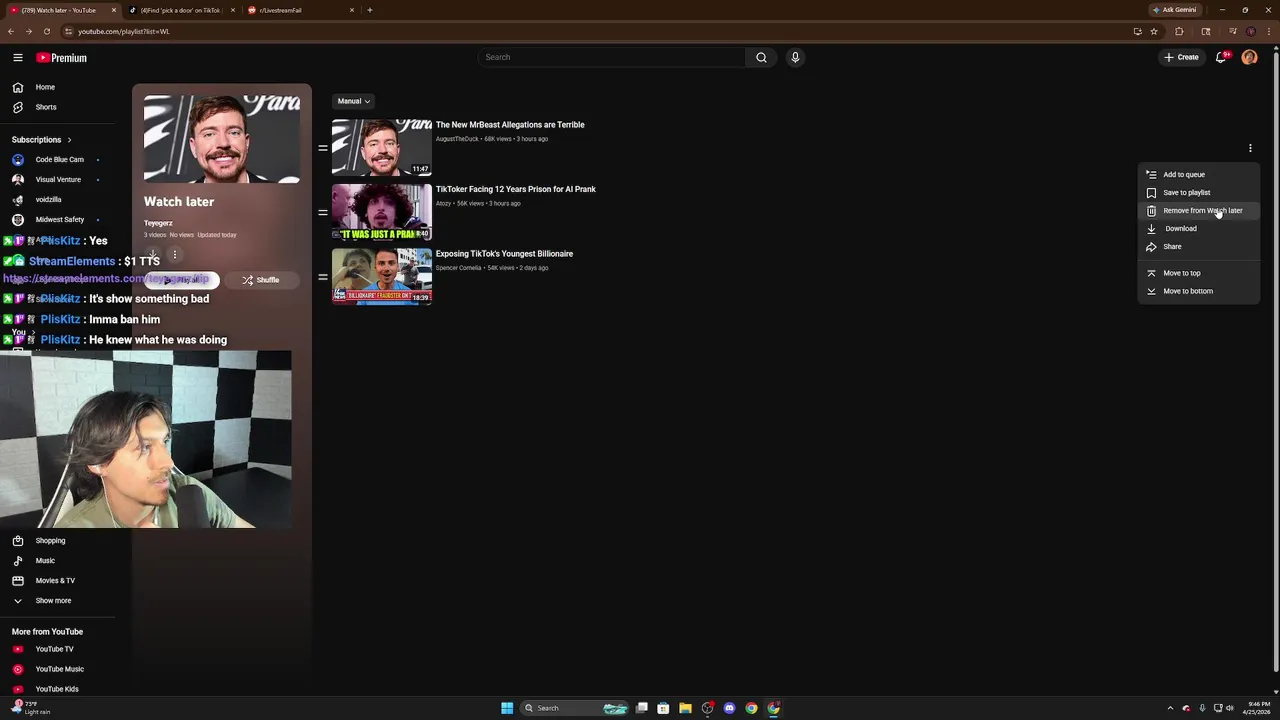This screenshot has width=1280, height=720.
Task: Open File Explorer from the taskbar
Action: pyautogui.click(x=685, y=708)
